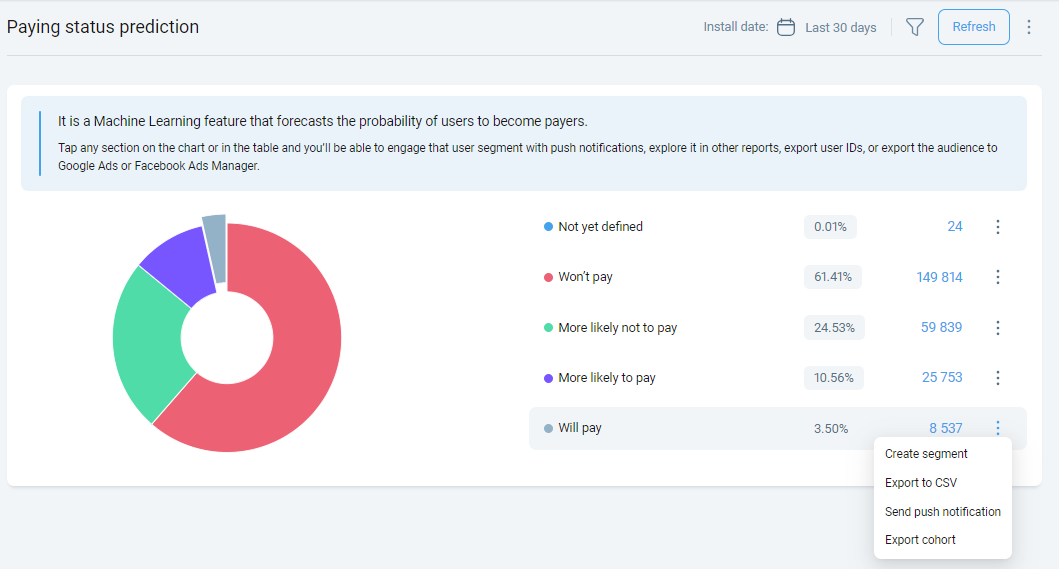Choose Send push notification menu entry
Image resolution: width=1059 pixels, height=569 pixels.
(x=942, y=512)
